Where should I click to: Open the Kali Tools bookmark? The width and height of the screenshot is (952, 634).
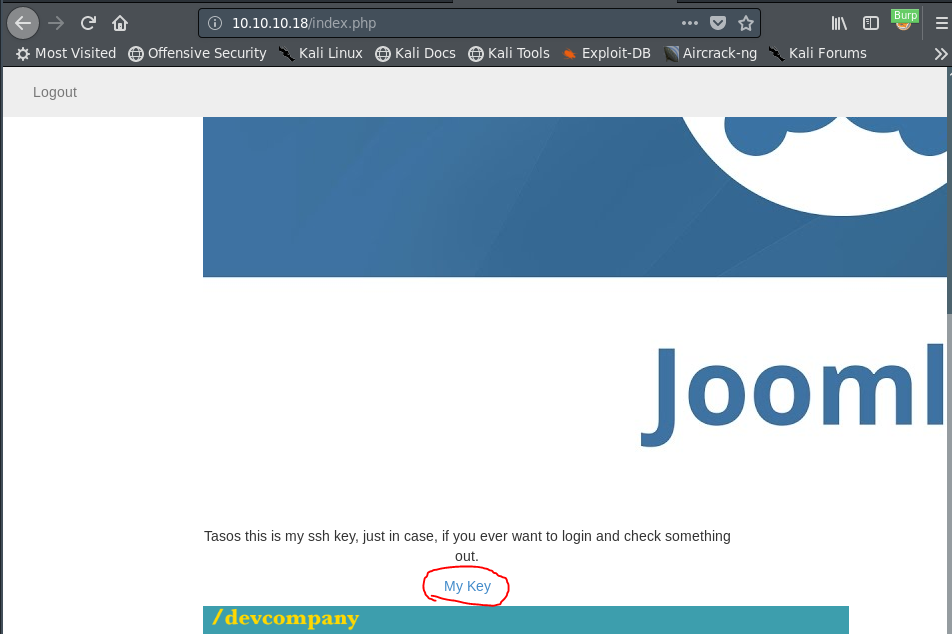pos(509,53)
